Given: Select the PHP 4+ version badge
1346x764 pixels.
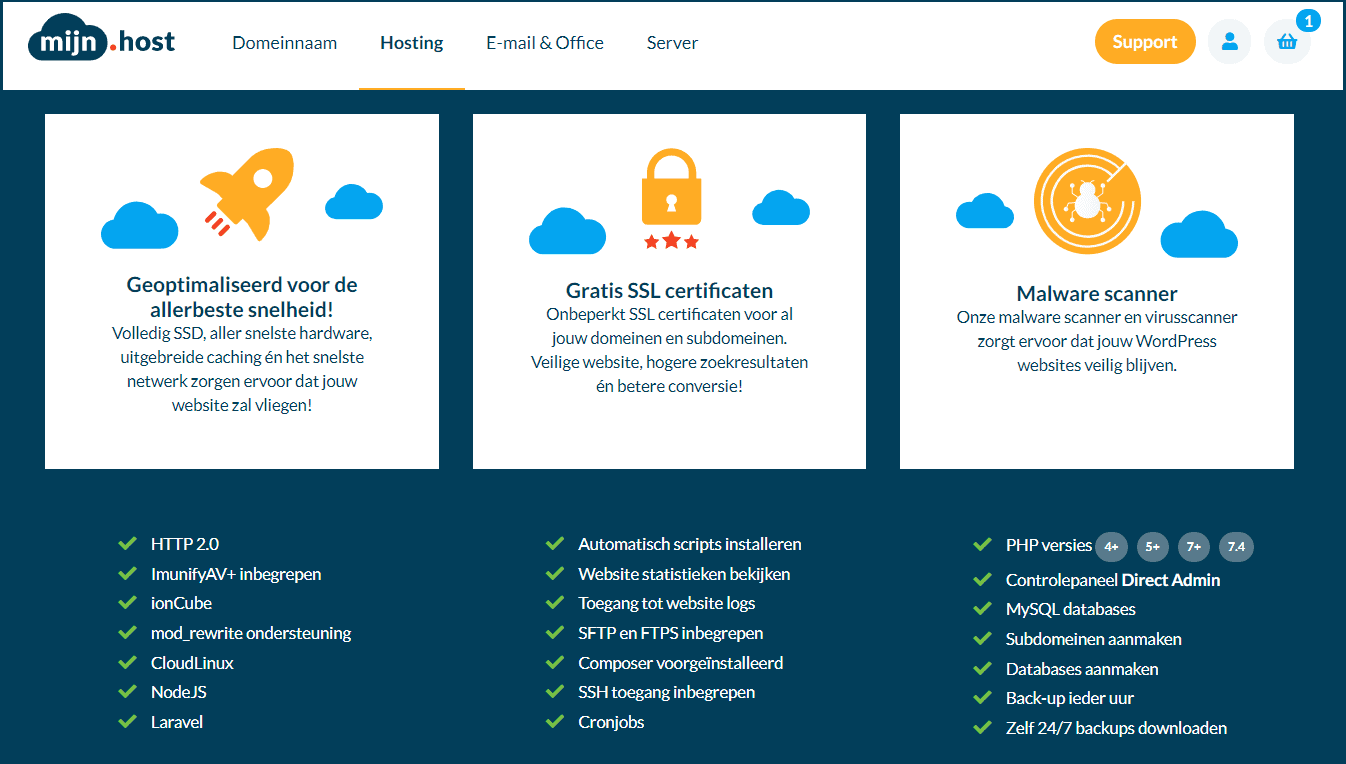Looking at the screenshot, I should pos(1111,547).
